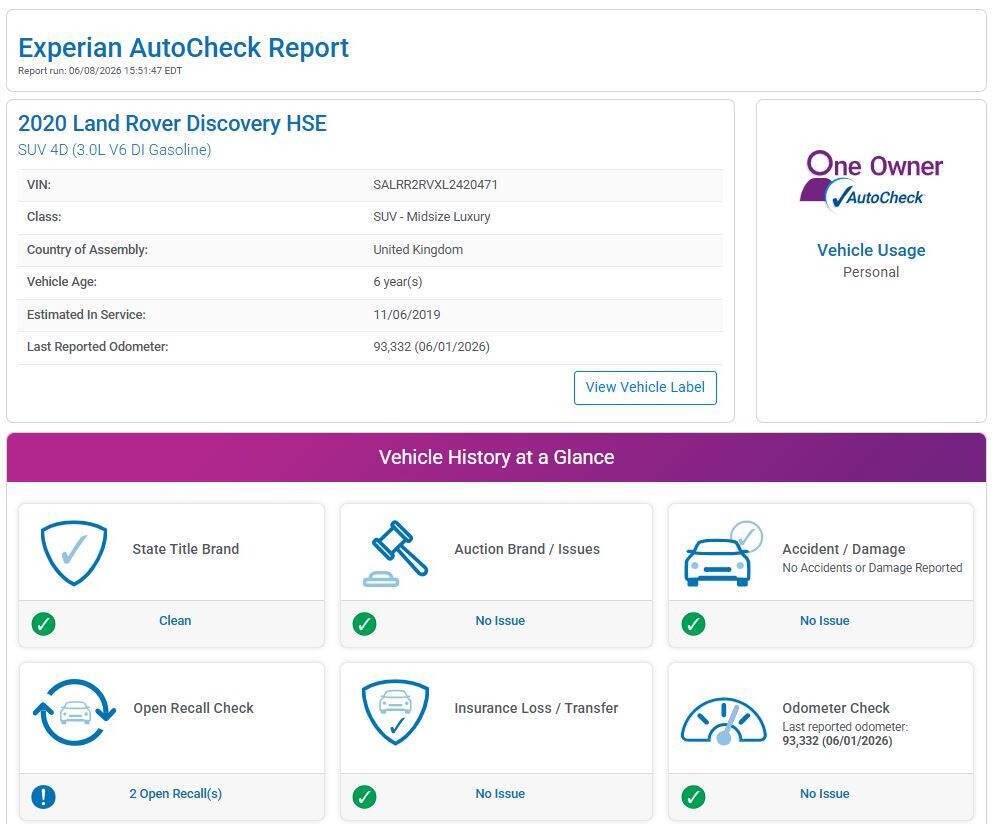Click the Open Recall Check circular arrows icon

click(74, 712)
